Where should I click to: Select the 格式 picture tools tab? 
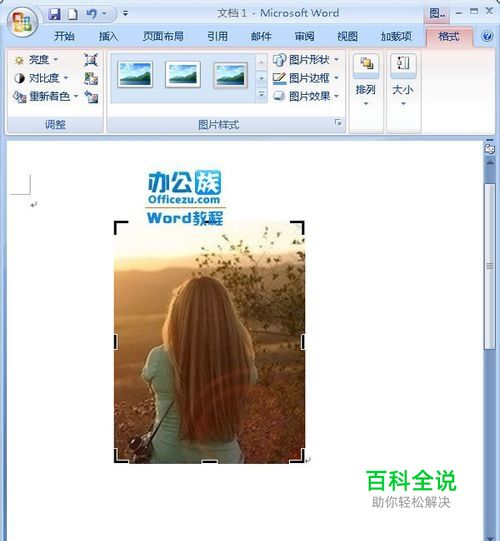pos(449,36)
